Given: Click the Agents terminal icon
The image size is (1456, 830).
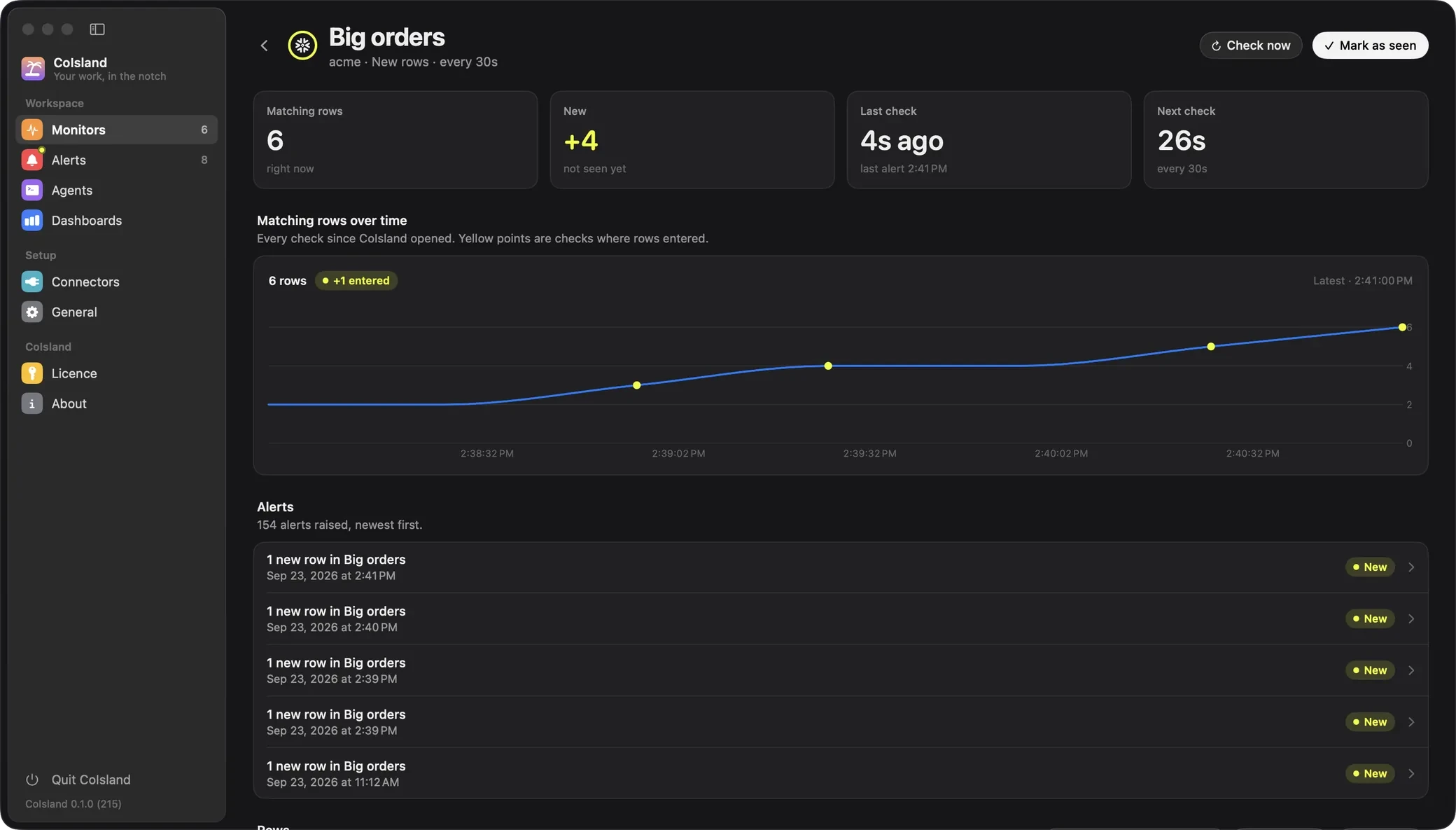Looking at the screenshot, I should [32, 190].
